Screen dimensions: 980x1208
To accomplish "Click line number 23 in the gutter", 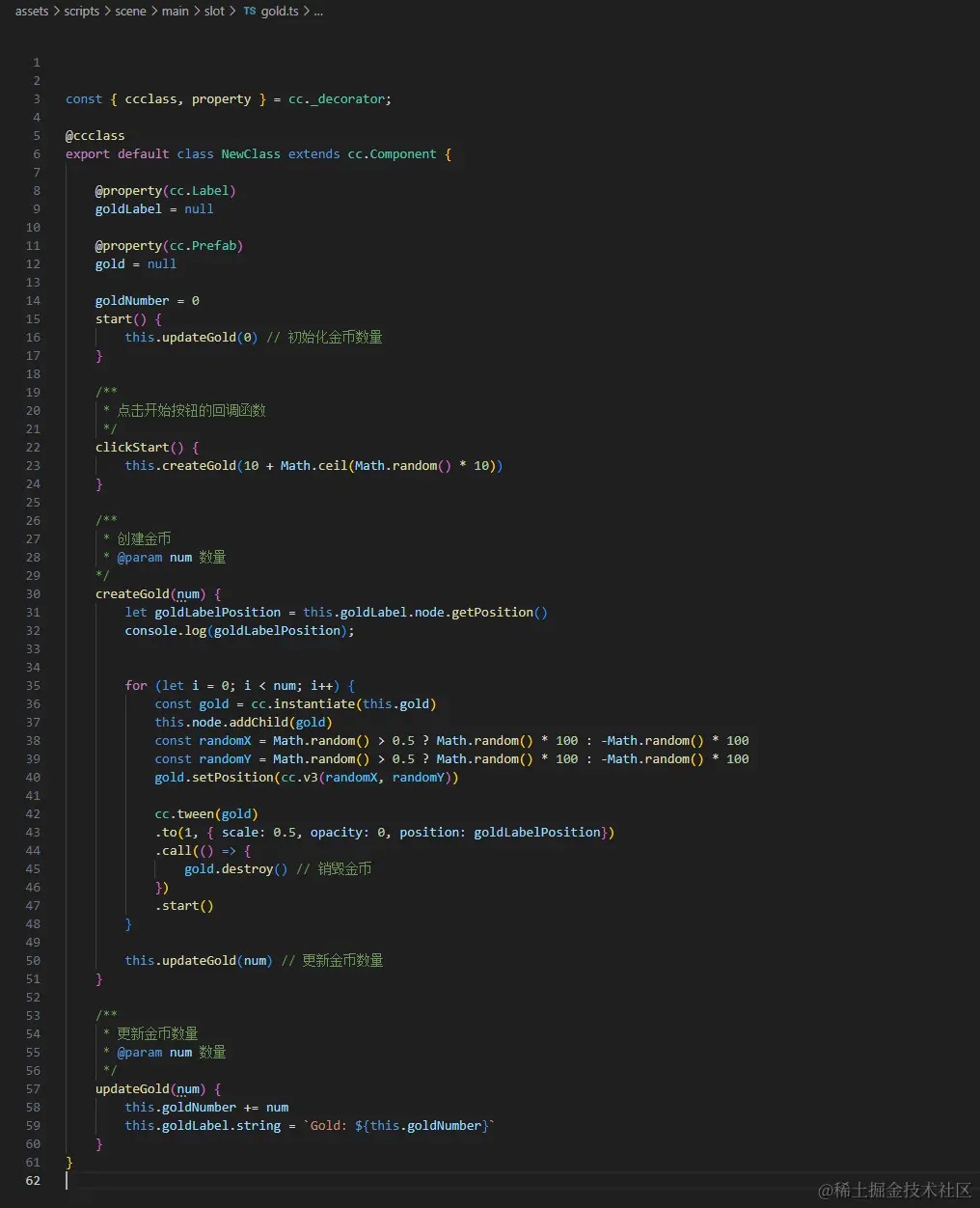I will 34,466.
